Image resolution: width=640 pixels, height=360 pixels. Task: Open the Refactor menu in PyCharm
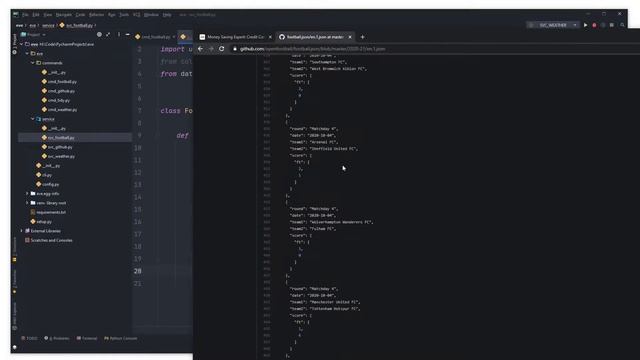[96, 15]
